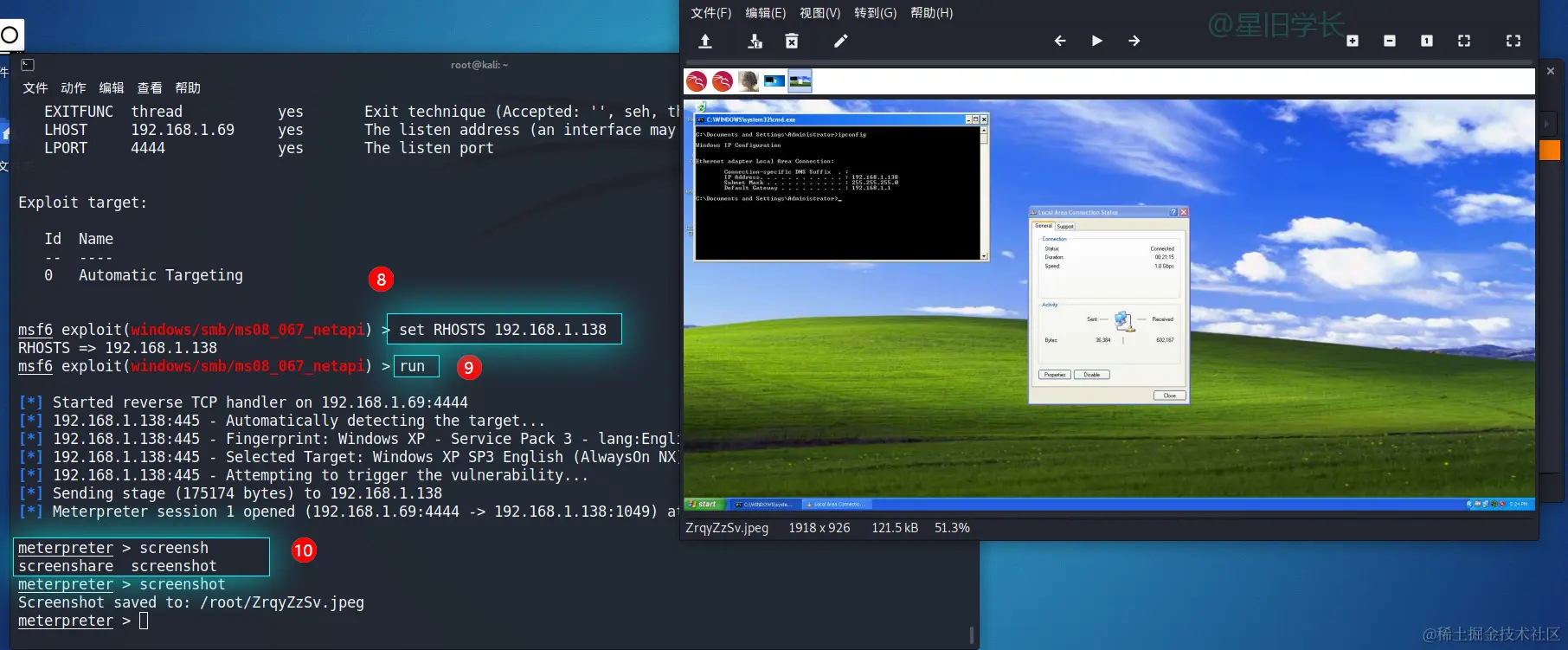
Task: Click the 'Sending stage (175174 bytes)' line
Action: (x=230, y=493)
